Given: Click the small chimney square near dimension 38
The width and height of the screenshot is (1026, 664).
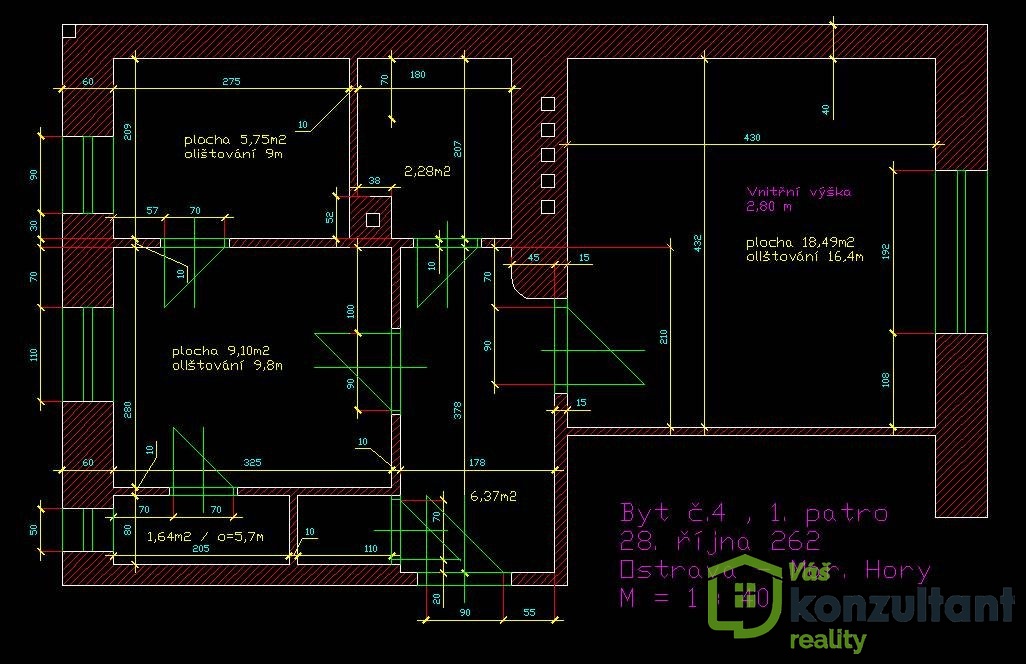Looking at the screenshot, I should pos(373,219).
